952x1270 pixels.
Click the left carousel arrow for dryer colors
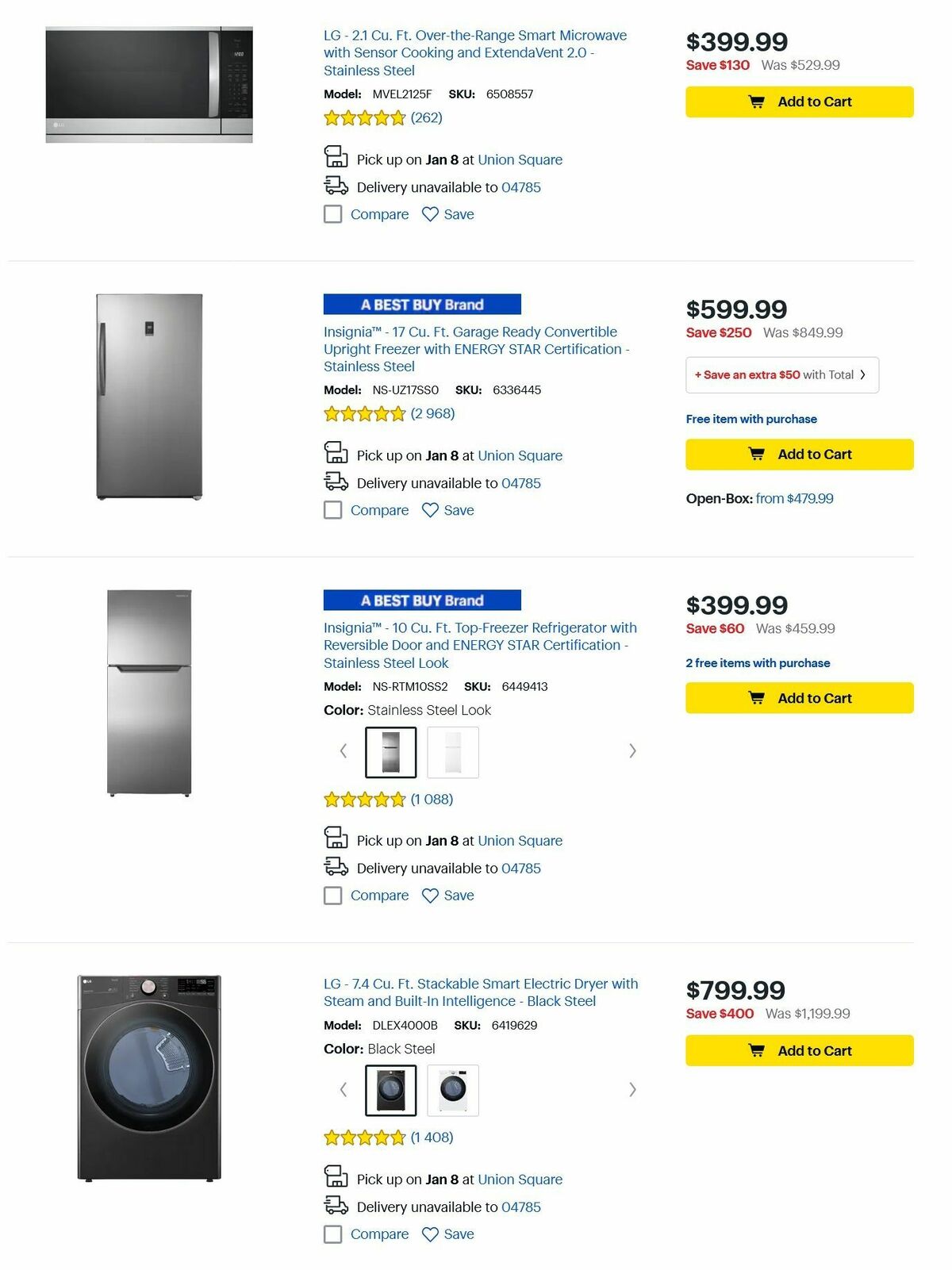[x=344, y=1090]
